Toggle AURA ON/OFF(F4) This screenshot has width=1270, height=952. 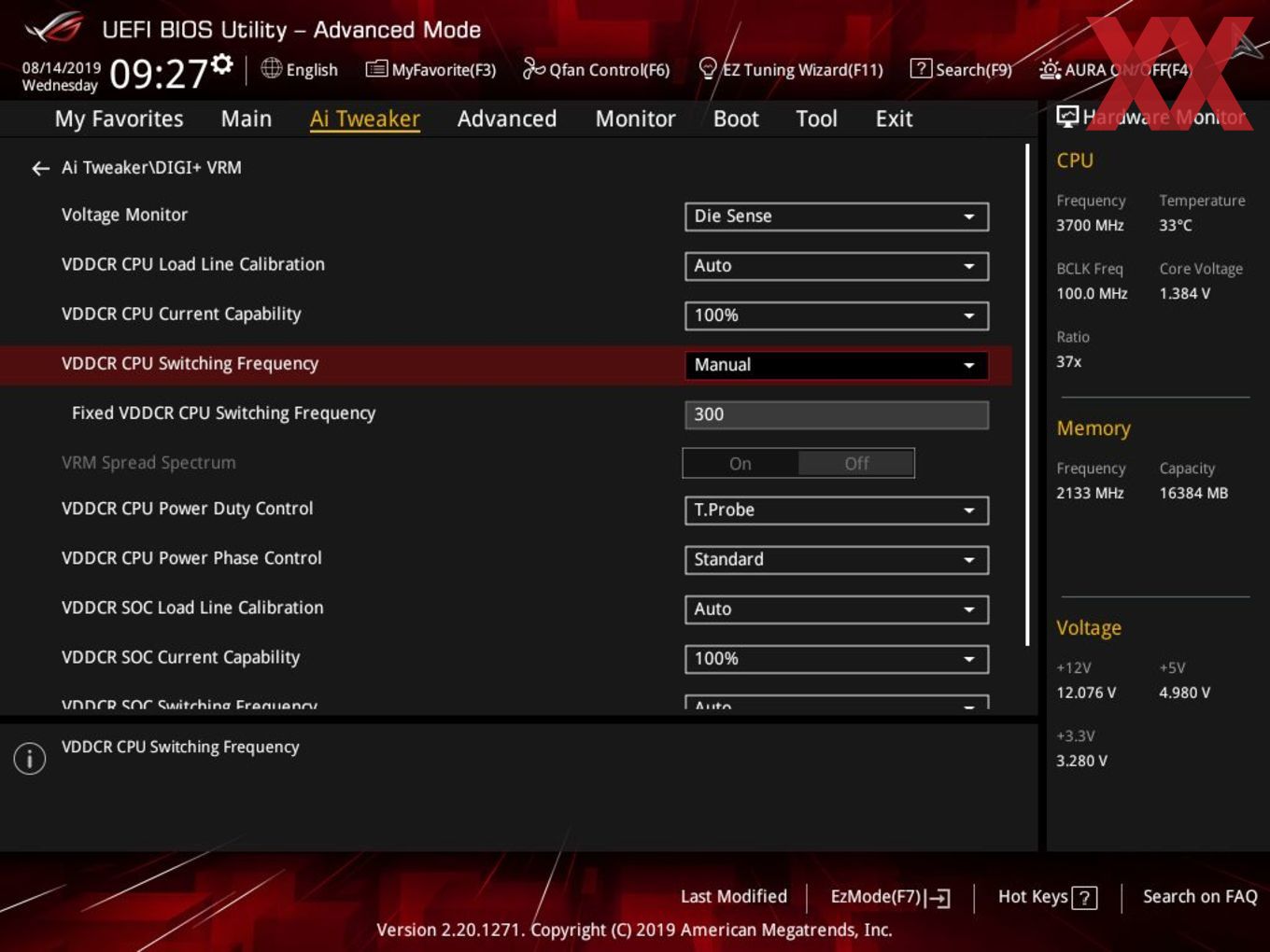(1115, 69)
